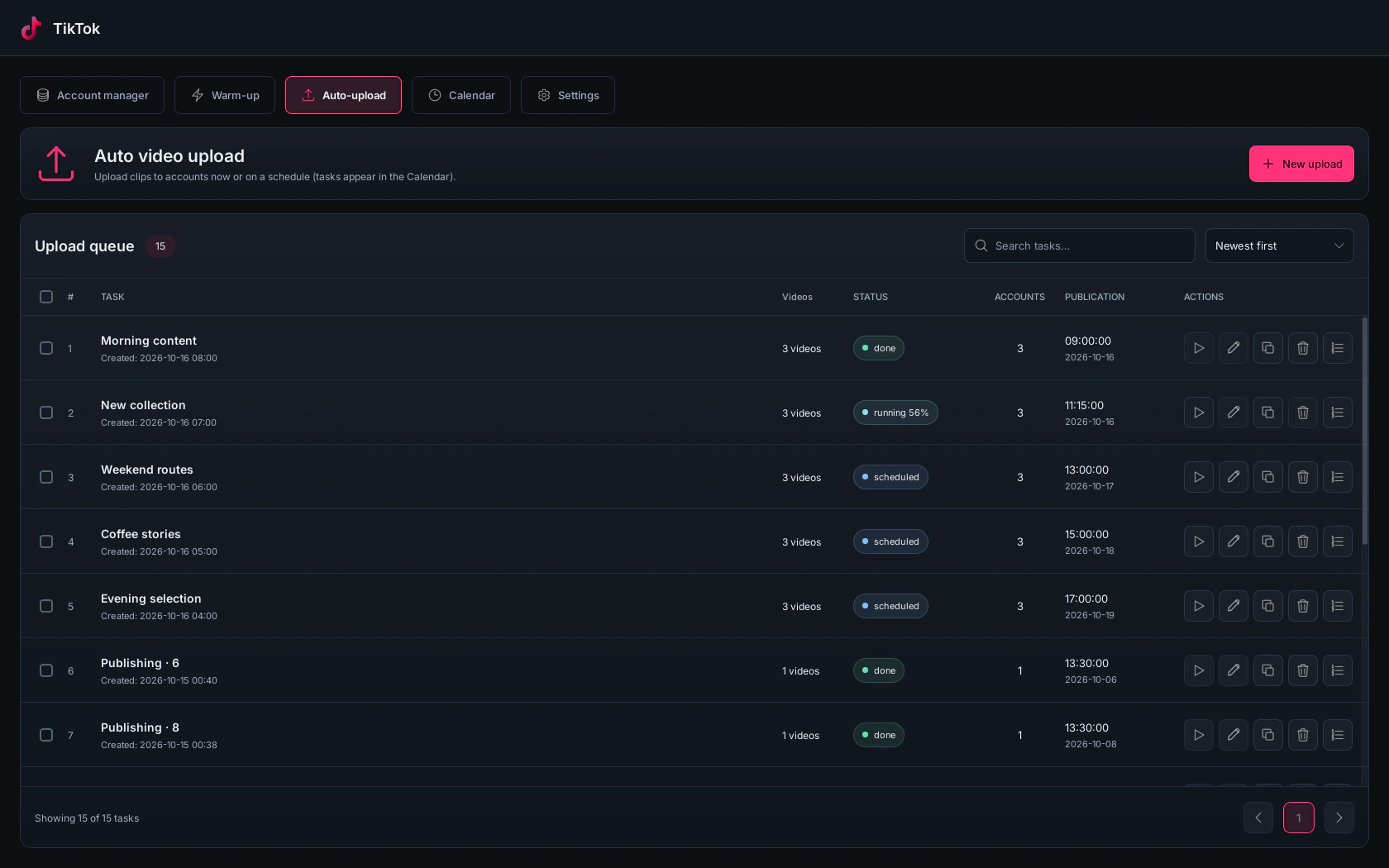Click the Publishing · 8 row checkbox
The width and height of the screenshot is (1389, 868).
[46, 735]
